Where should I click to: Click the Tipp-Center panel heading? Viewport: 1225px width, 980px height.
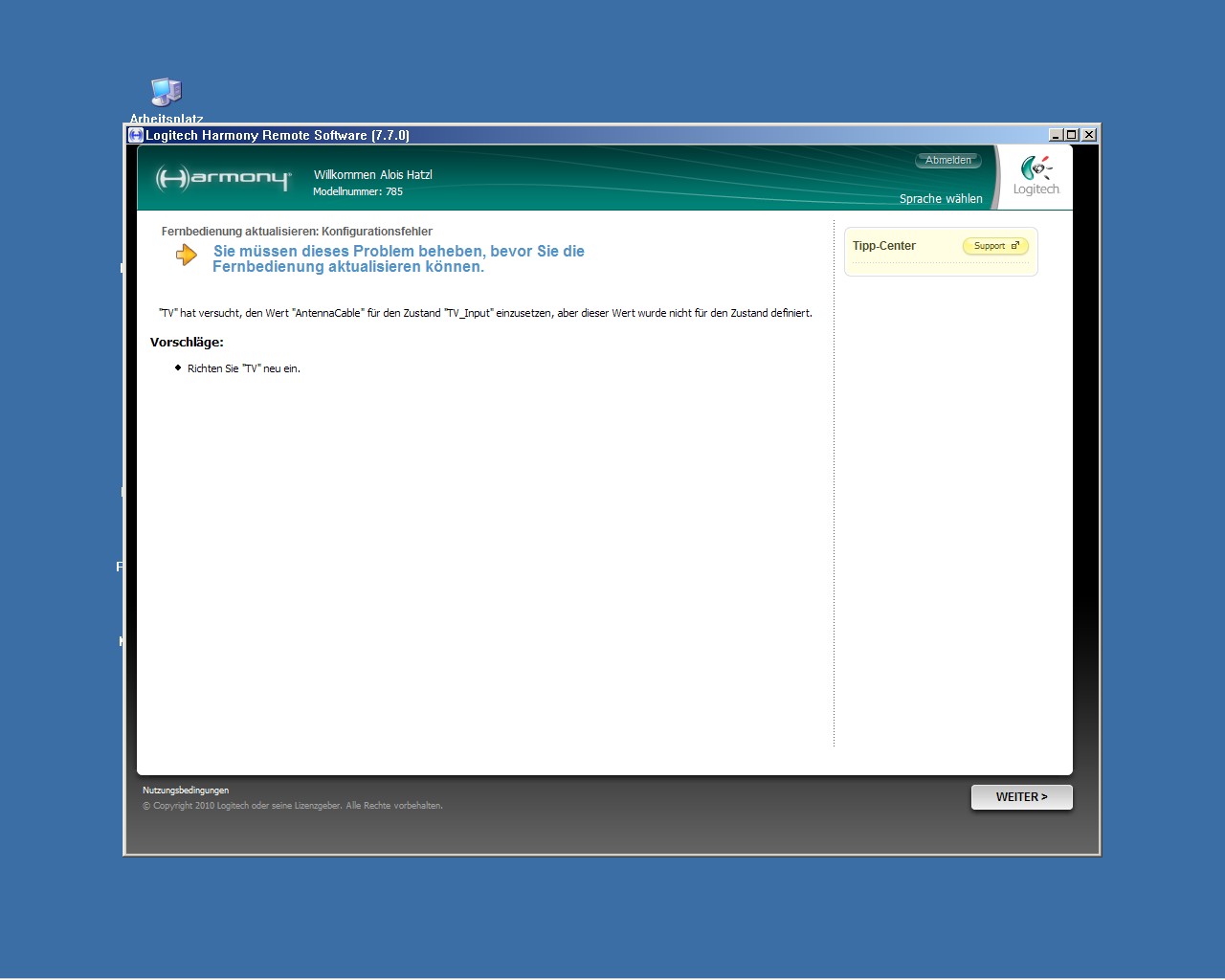tap(883, 246)
